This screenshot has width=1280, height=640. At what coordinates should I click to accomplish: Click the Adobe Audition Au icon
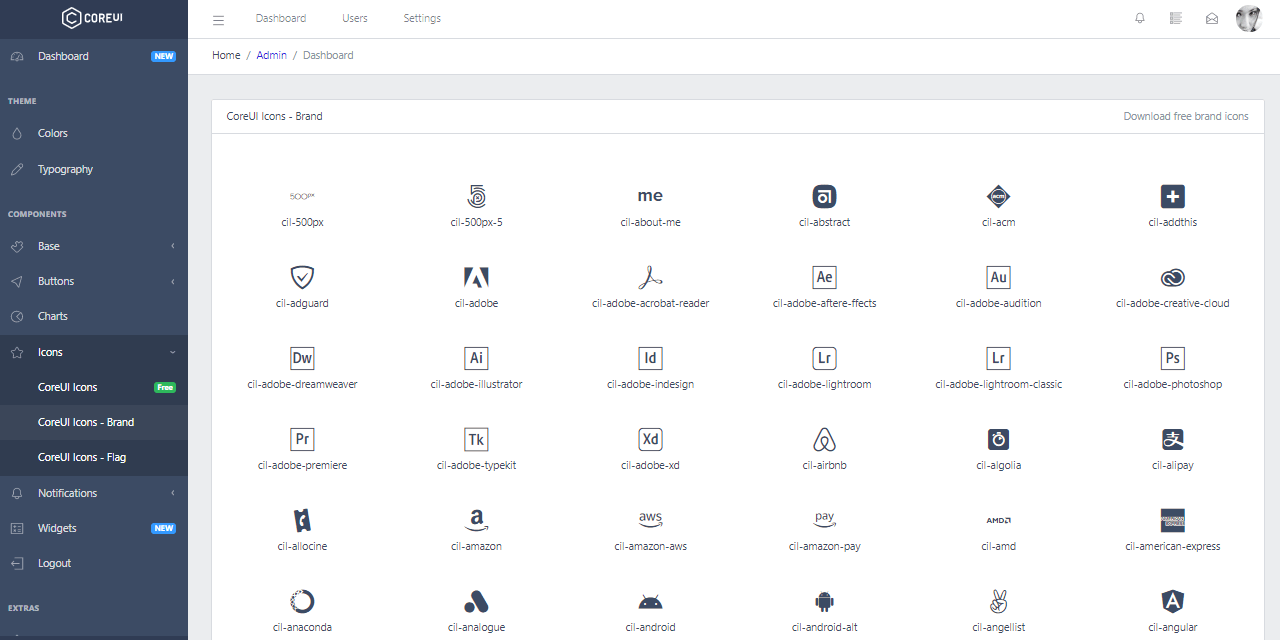(998, 277)
